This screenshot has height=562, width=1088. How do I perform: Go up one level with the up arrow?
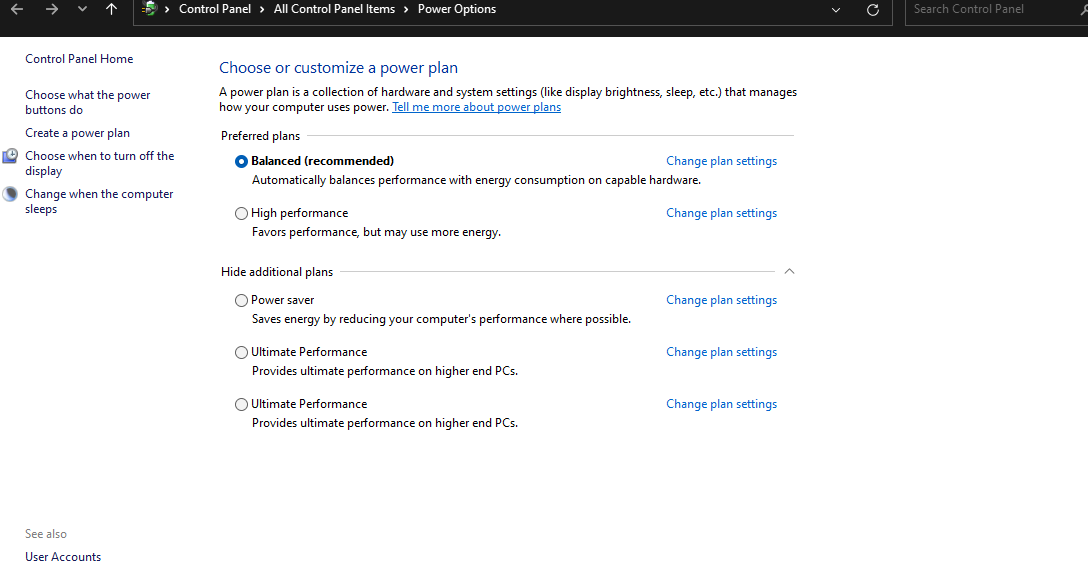(x=111, y=9)
